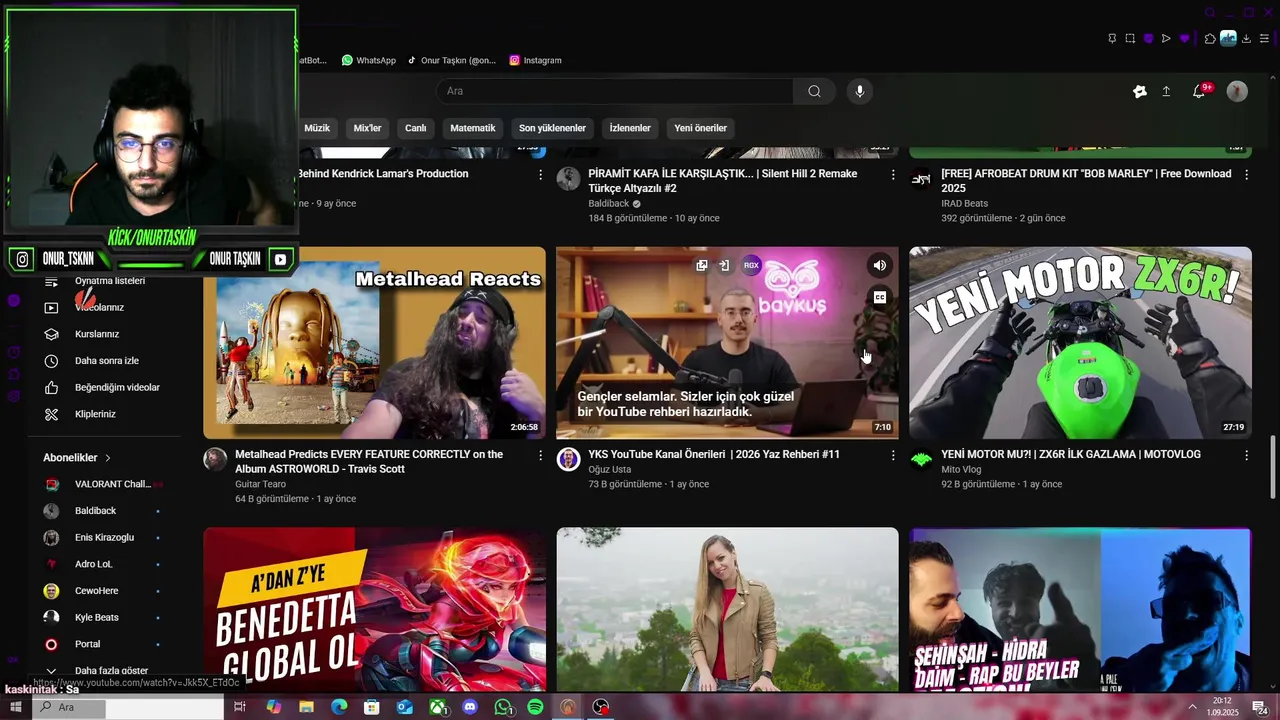Select the Mix'ler filter chip
The image size is (1280, 720).
coord(367,128)
